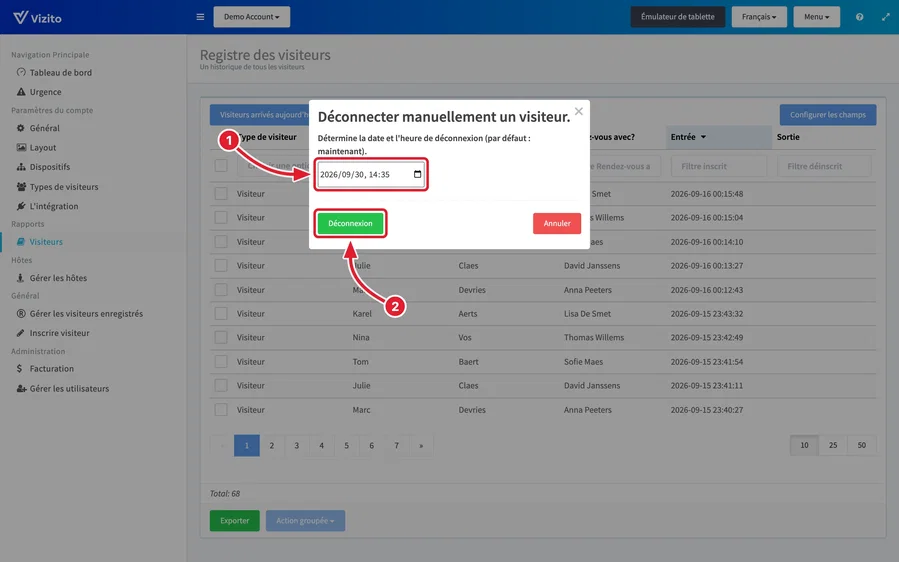Click the Exporter button

(x=234, y=521)
